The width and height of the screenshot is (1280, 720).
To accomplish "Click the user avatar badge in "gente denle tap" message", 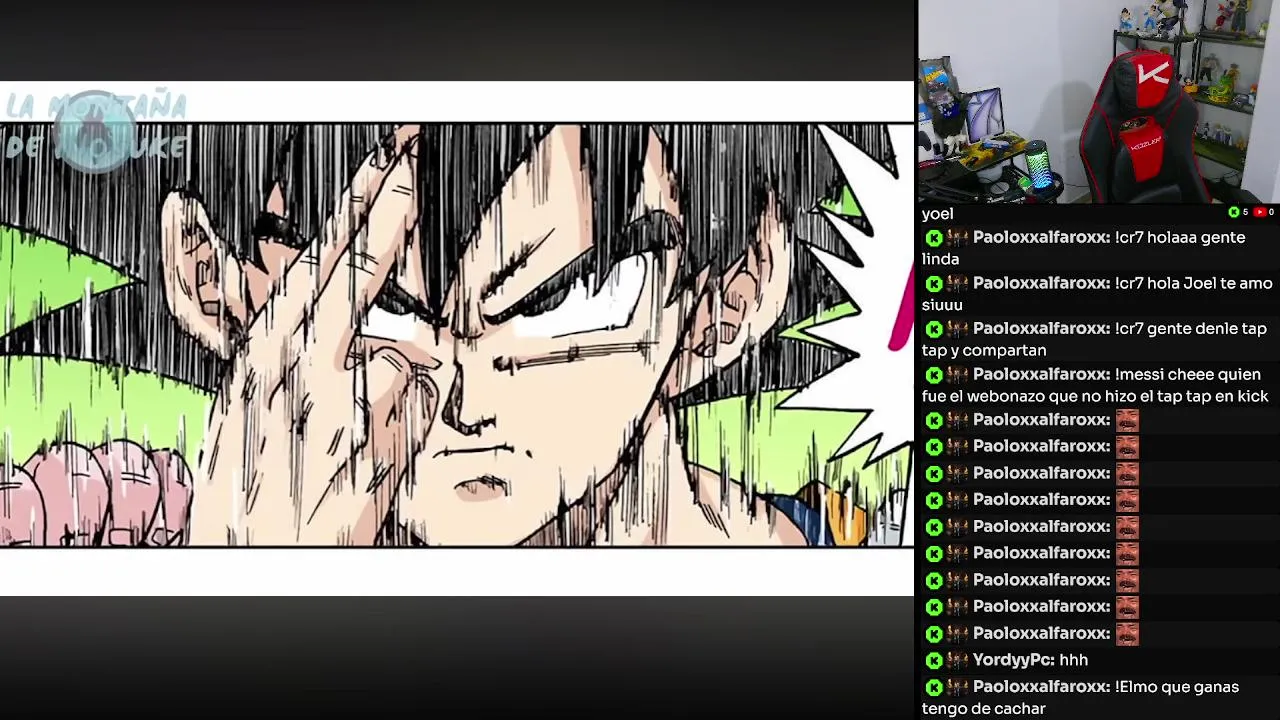I will pyautogui.click(x=957, y=329).
